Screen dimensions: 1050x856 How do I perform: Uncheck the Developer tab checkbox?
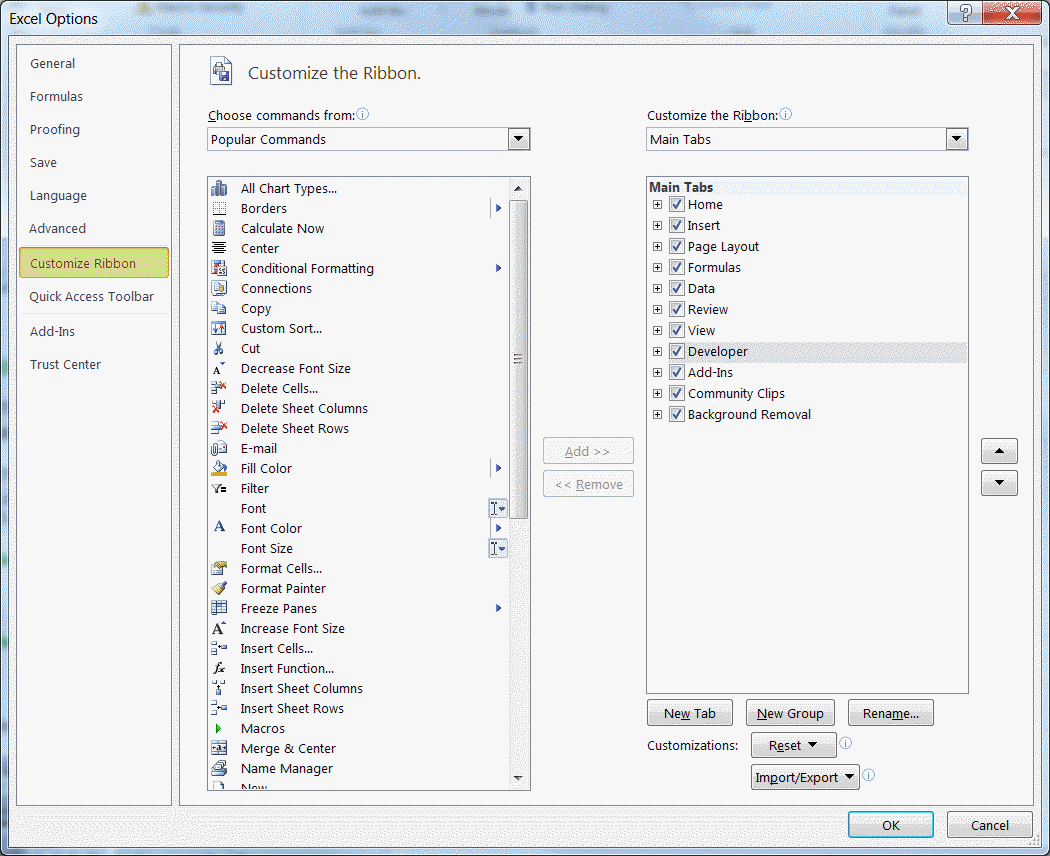(x=677, y=352)
